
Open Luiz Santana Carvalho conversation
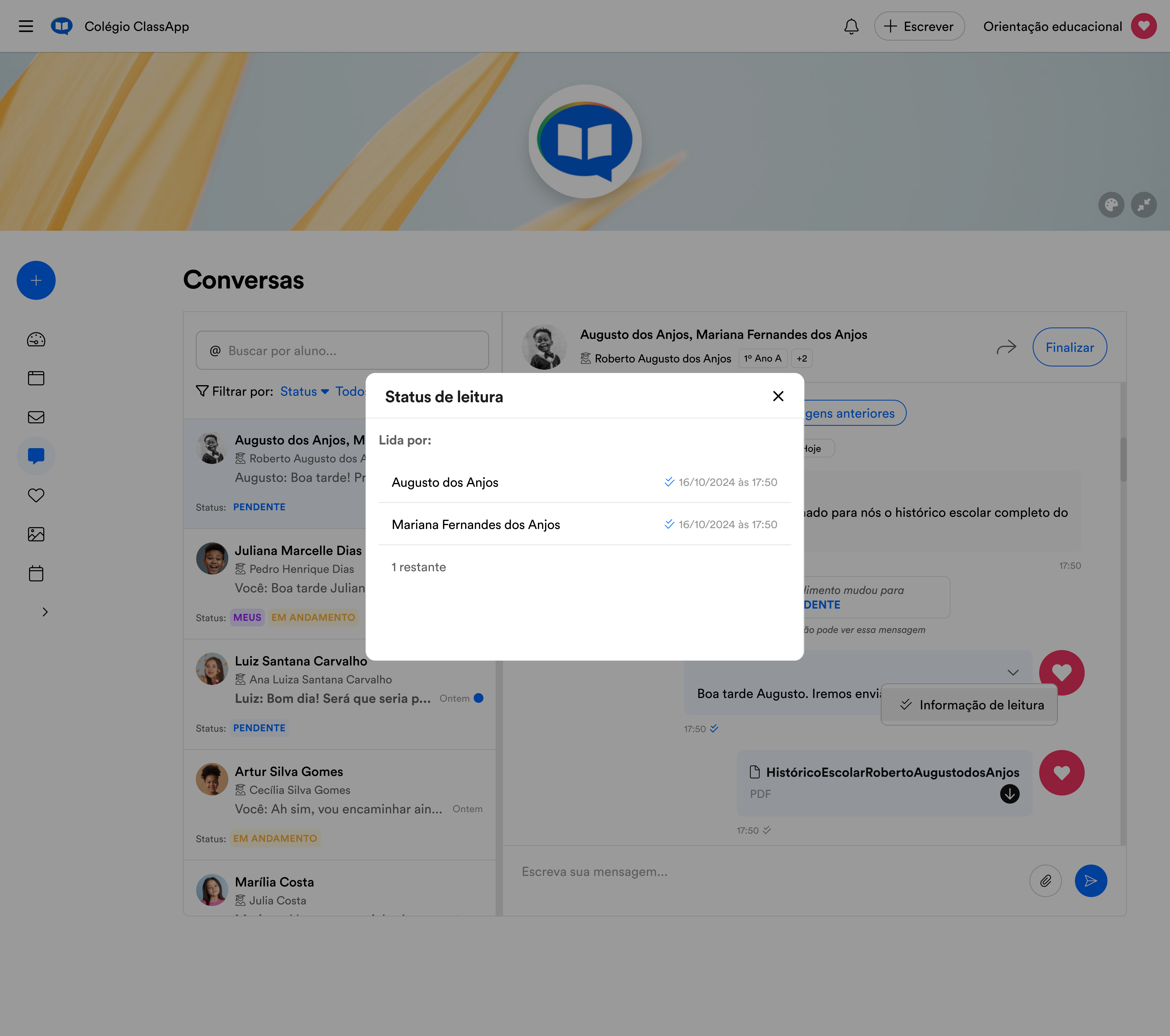pyautogui.click(x=339, y=694)
